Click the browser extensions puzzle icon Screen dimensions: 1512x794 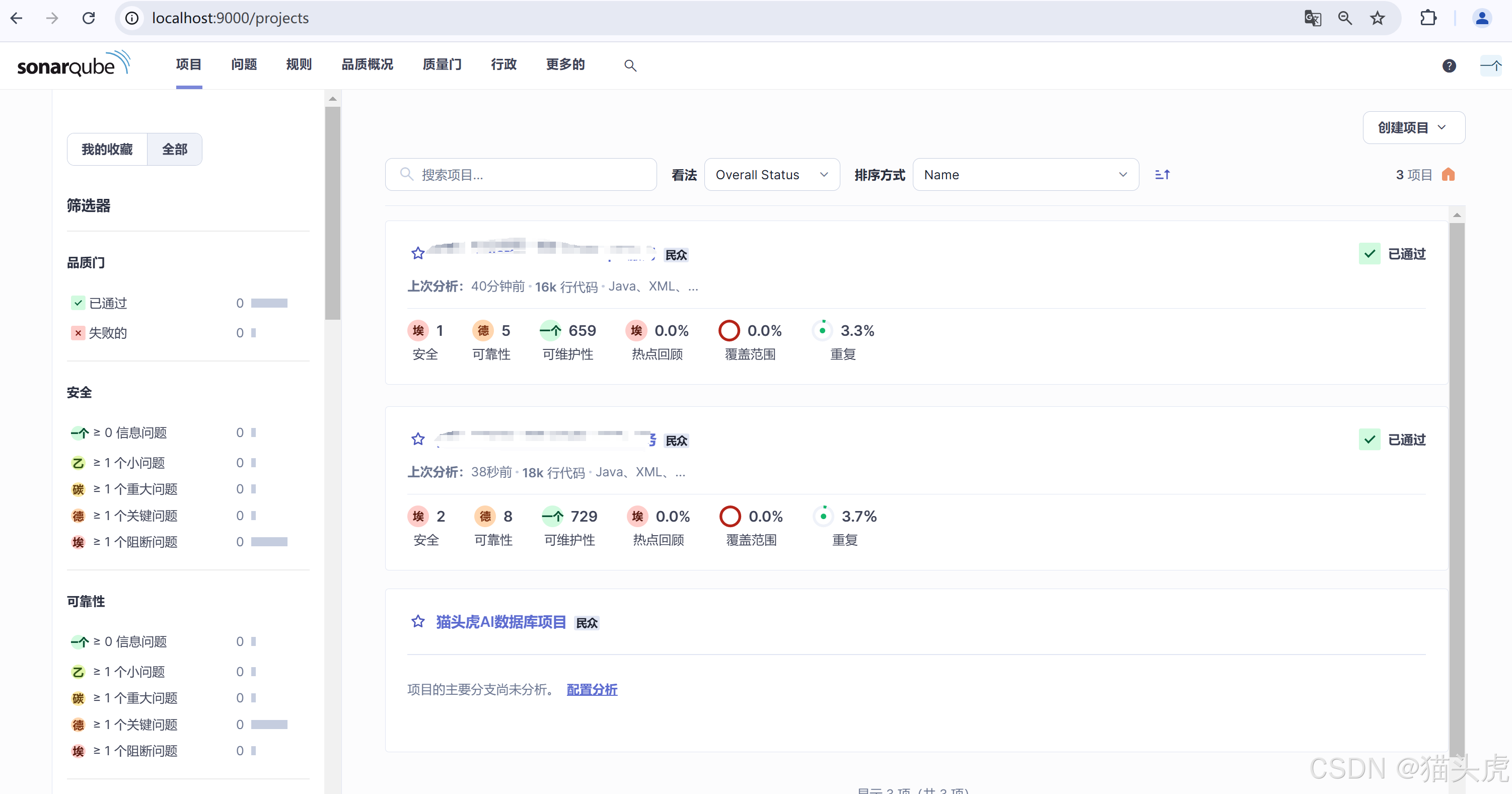tap(1428, 18)
